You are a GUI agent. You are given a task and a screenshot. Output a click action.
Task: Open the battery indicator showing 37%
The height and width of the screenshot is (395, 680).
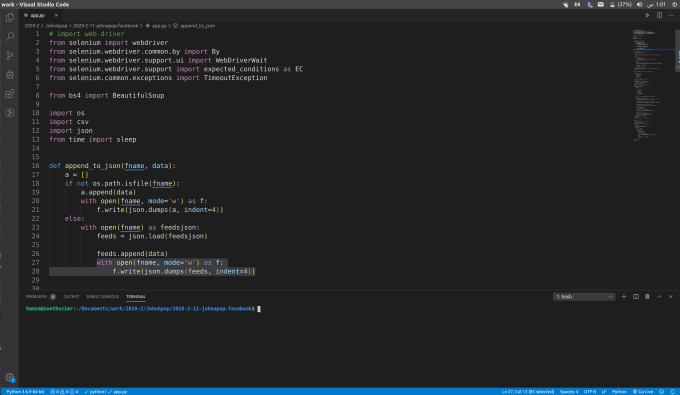point(621,4)
